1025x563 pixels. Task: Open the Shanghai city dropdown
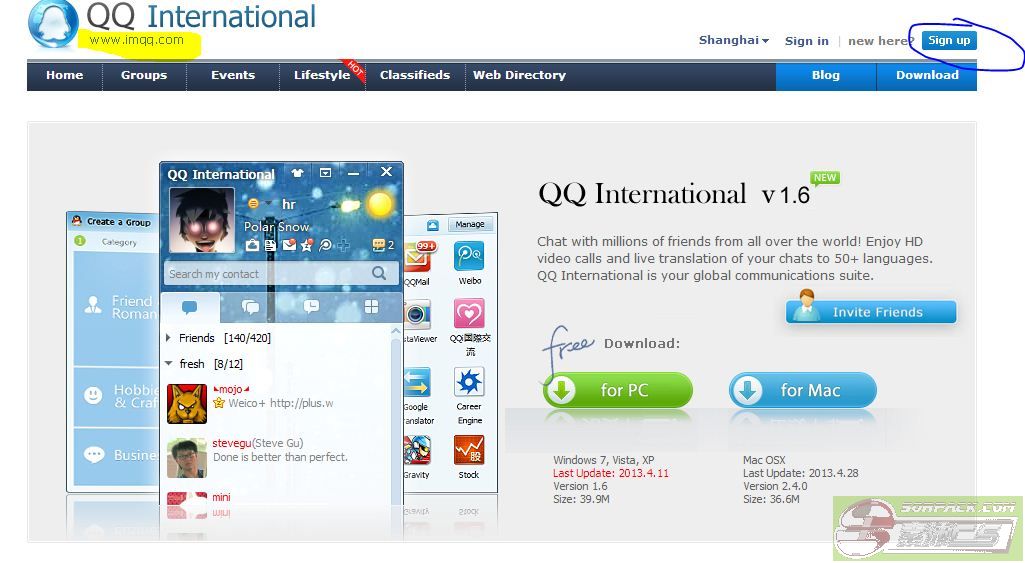[x=734, y=41]
